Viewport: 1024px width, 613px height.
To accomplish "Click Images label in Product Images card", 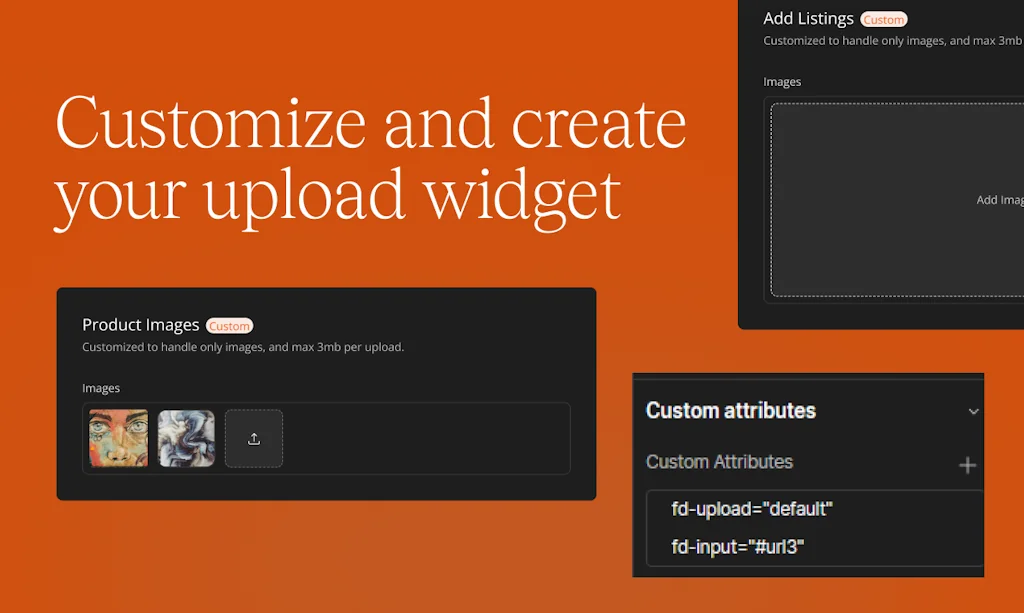I will (x=101, y=388).
